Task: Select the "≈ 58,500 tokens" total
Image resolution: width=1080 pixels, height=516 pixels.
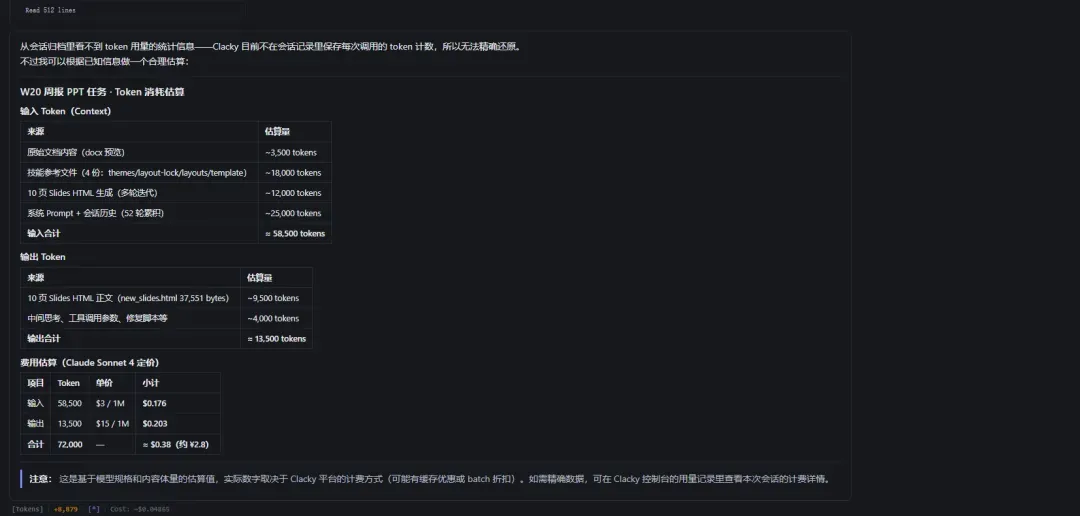Action: [x=295, y=234]
